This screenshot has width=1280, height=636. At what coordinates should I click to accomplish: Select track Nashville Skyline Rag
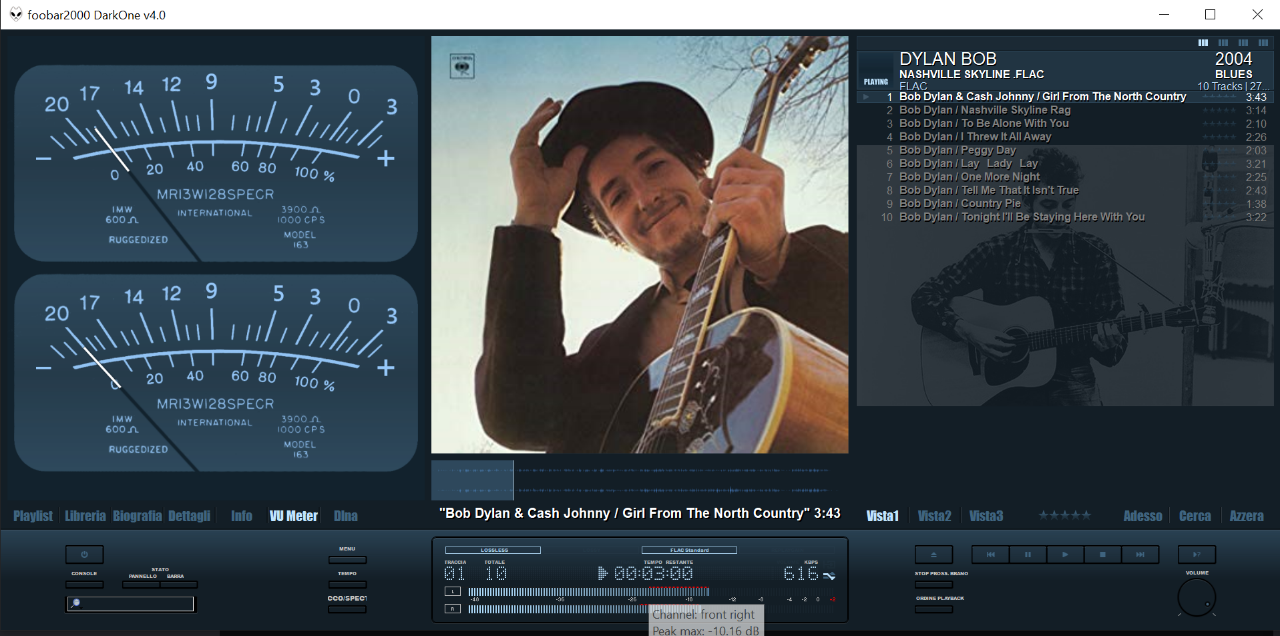click(x=1065, y=110)
